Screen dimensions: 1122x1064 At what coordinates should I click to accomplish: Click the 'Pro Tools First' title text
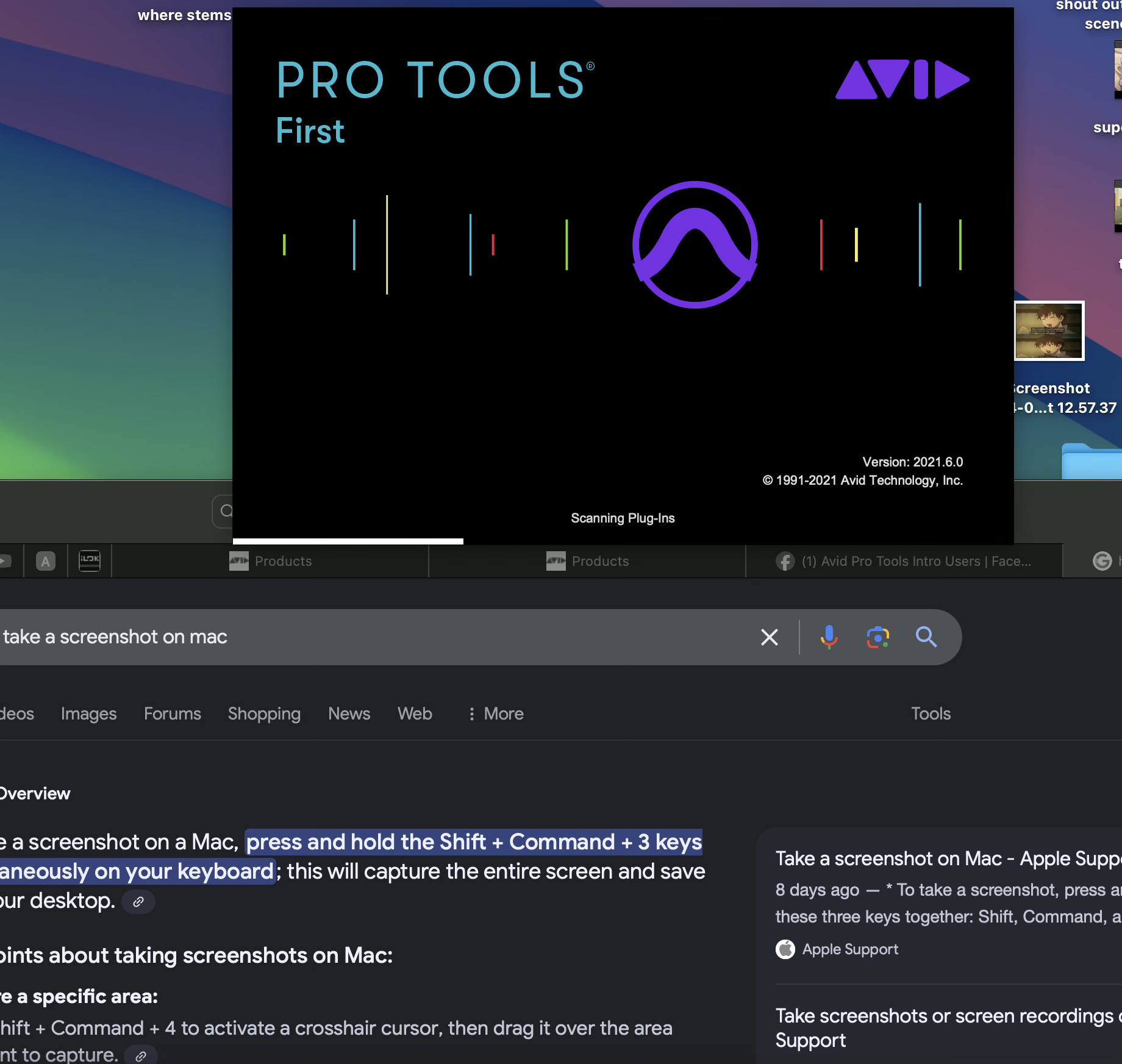click(435, 101)
